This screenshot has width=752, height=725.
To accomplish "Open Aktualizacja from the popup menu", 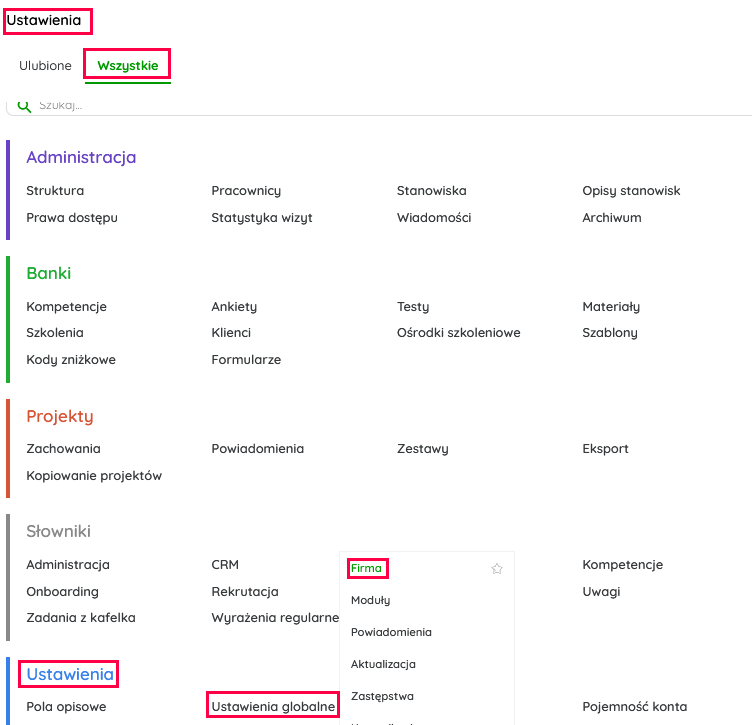I will pos(383,664).
